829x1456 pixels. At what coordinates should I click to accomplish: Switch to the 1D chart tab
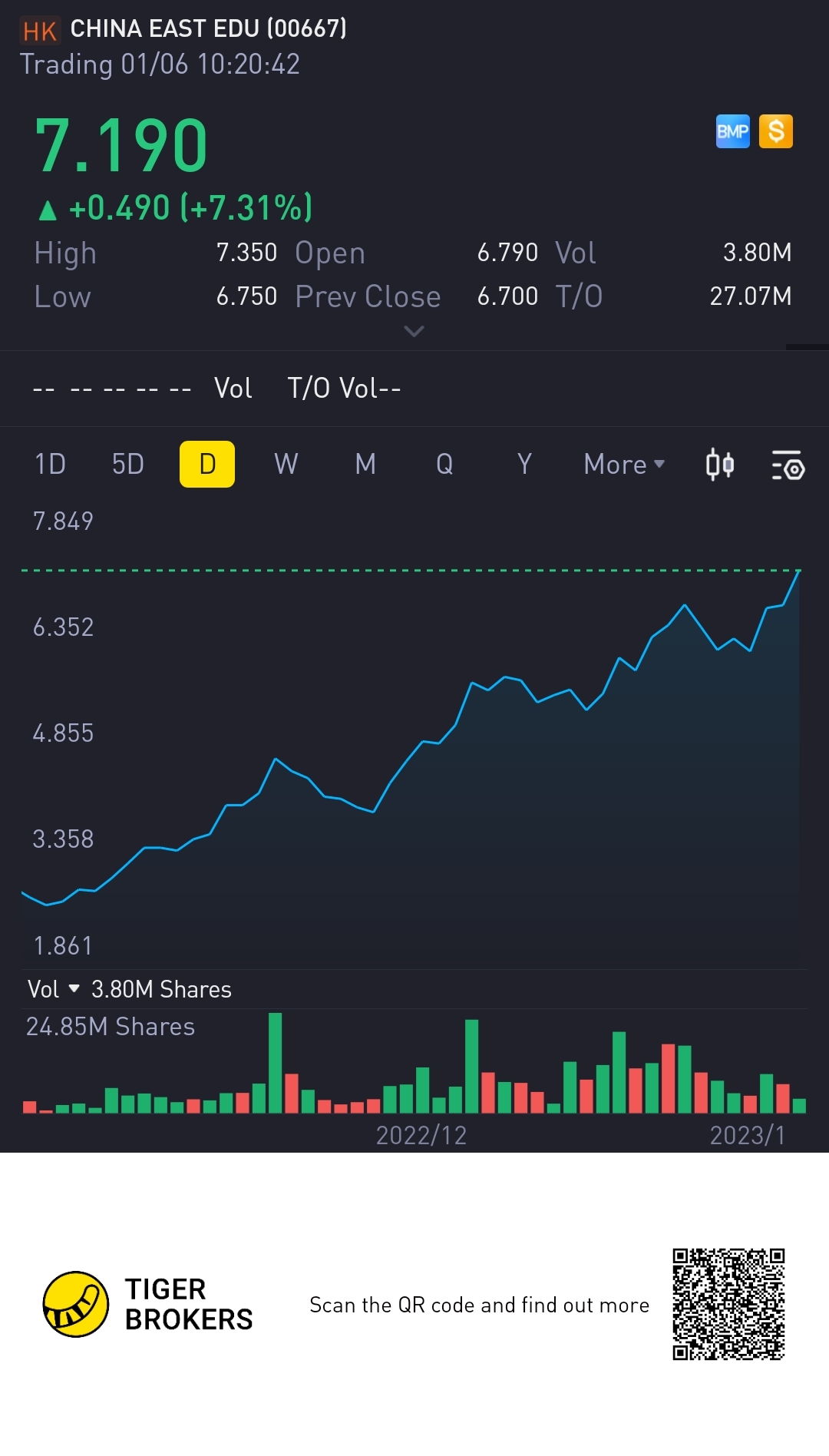pos(50,465)
